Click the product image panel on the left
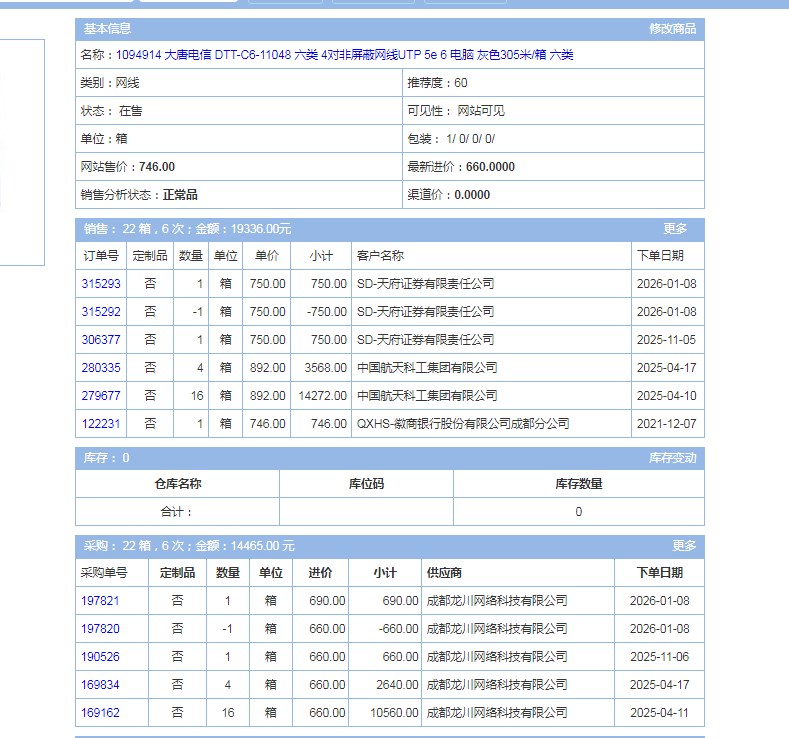 point(22,152)
